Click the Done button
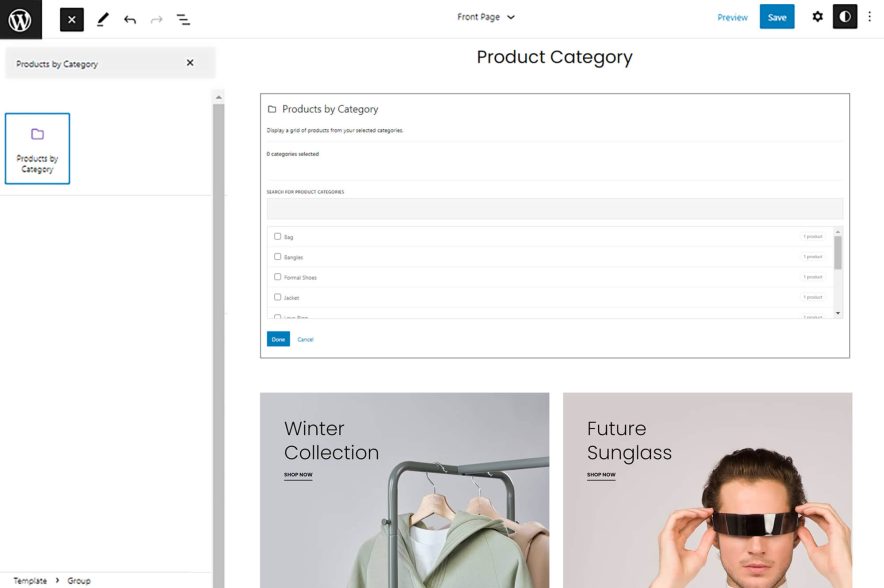This screenshot has width=884, height=588. point(278,339)
